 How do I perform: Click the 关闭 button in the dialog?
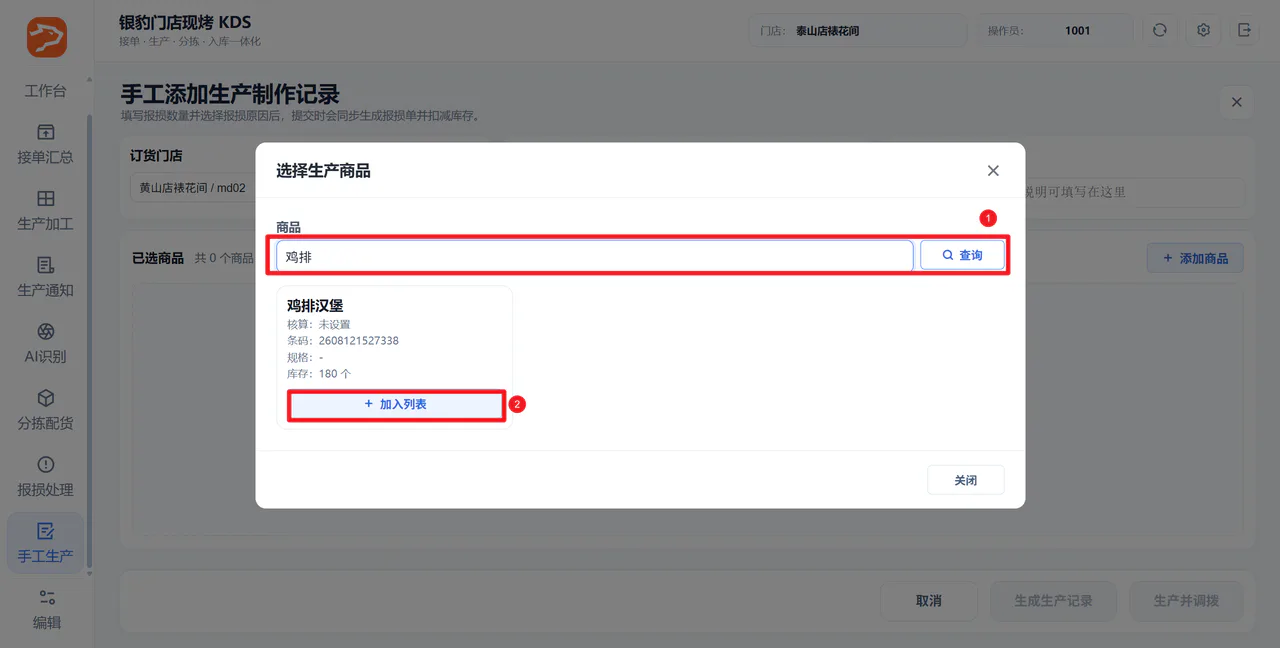point(965,480)
